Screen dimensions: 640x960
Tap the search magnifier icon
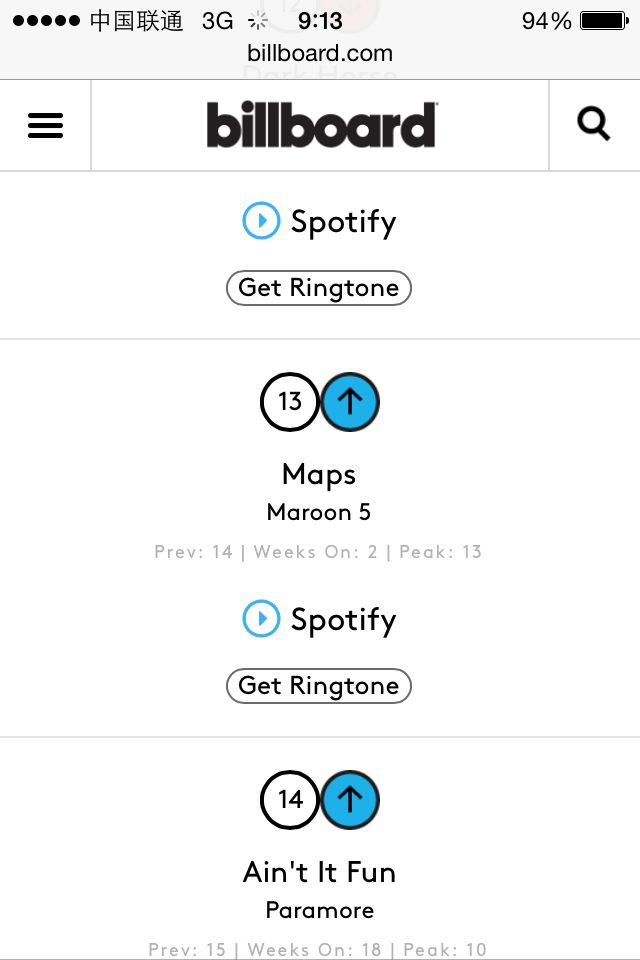click(593, 125)
